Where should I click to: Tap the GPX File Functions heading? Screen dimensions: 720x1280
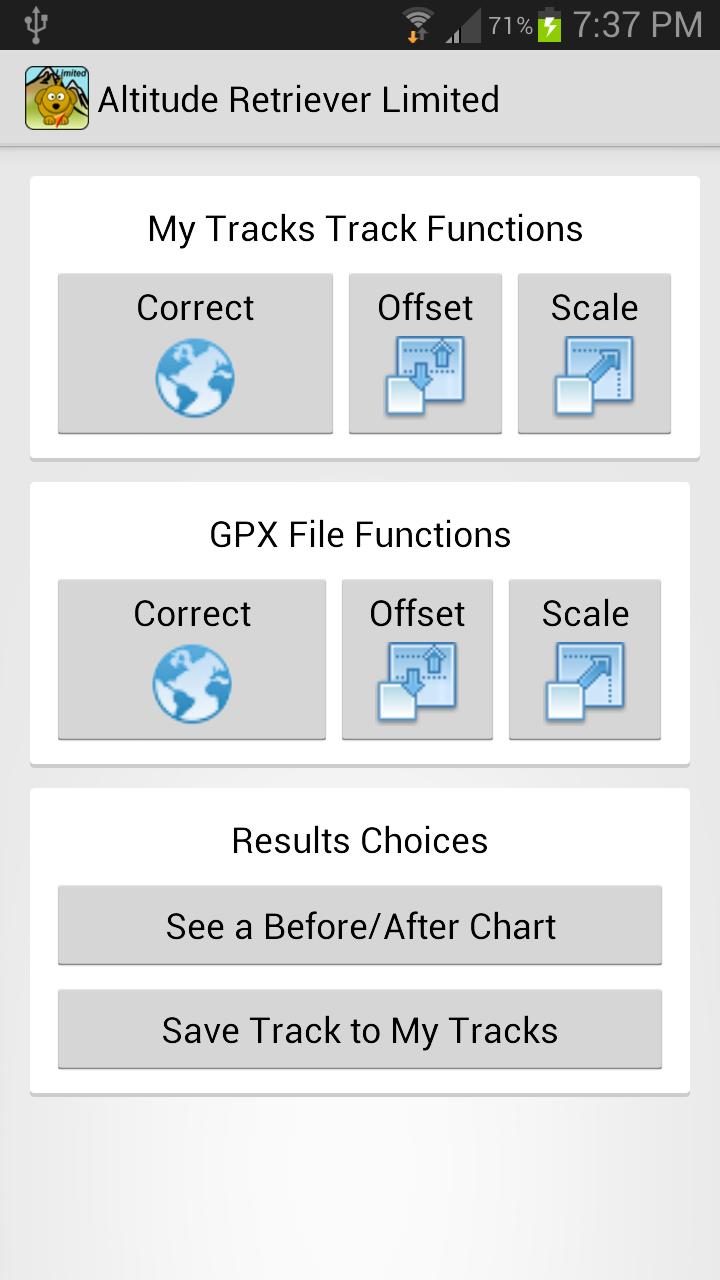(x=360, y=535)
